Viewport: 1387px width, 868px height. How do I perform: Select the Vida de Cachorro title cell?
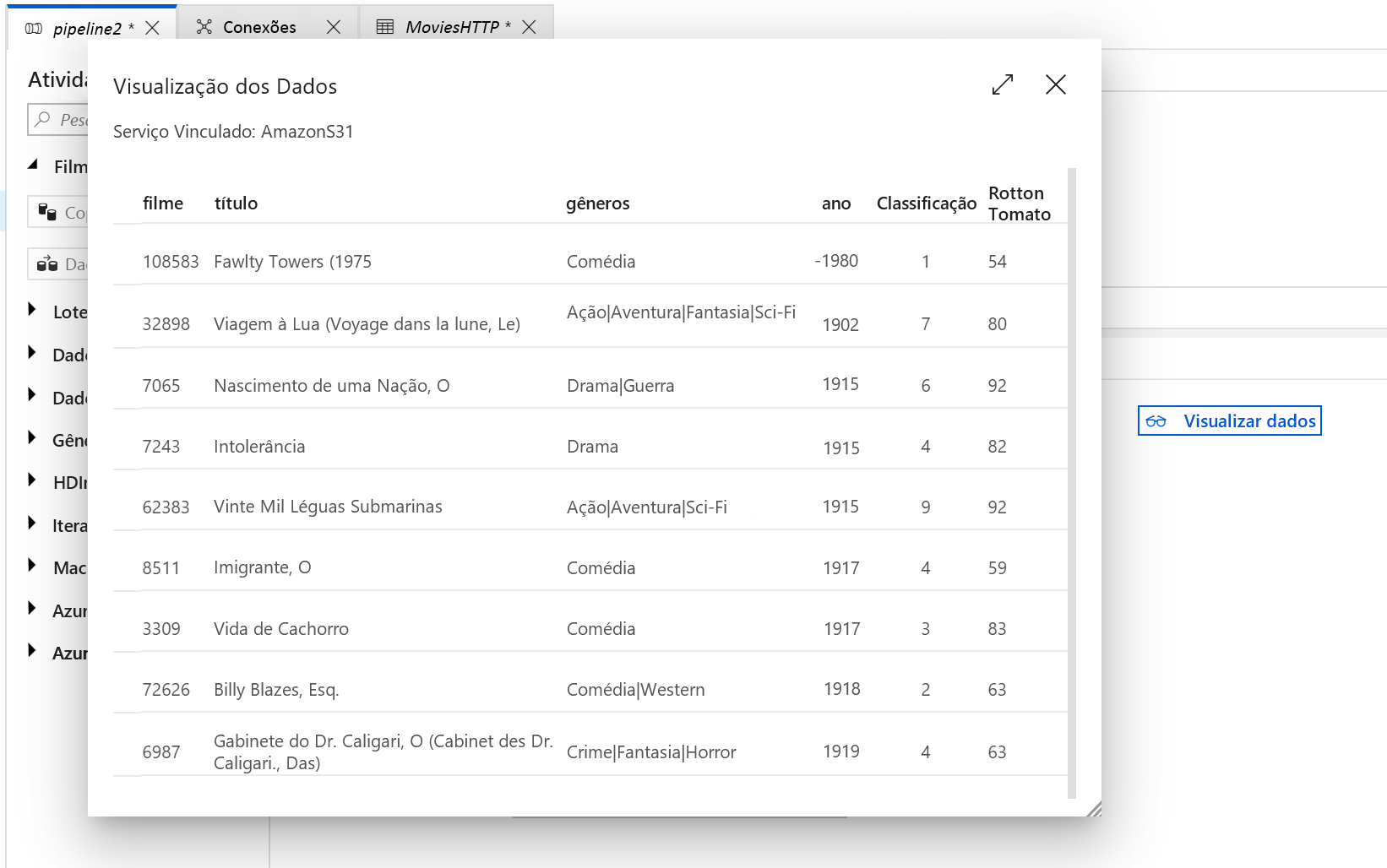(x=281, y=629)
